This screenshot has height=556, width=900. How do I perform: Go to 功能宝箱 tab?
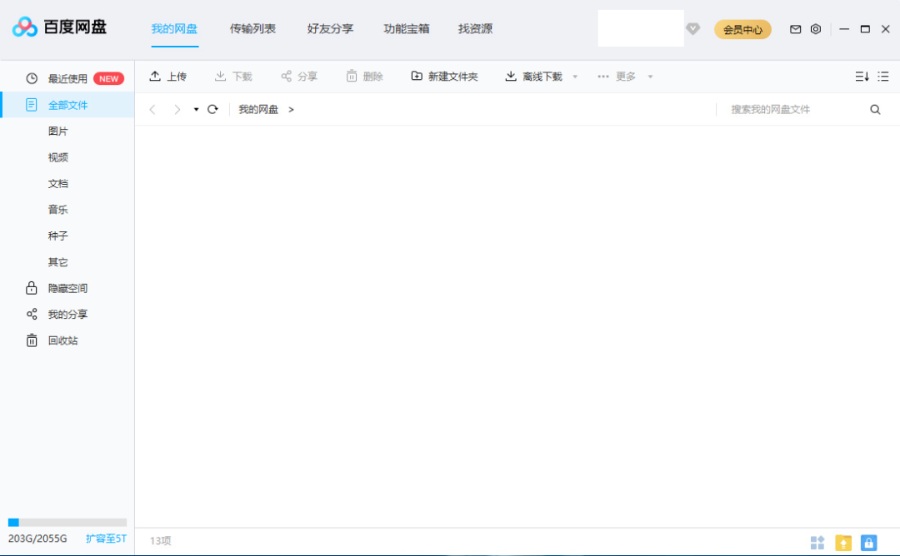coord(406,29)
